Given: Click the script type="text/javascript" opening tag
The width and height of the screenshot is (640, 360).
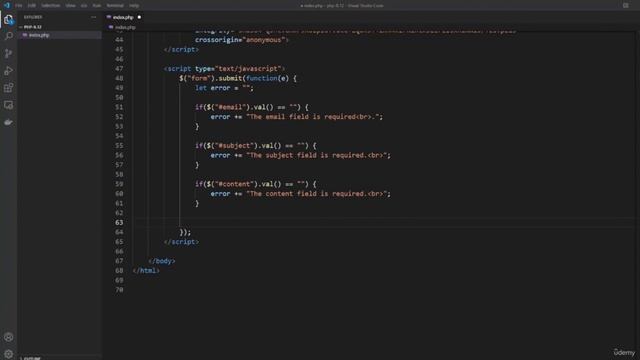Looking at the screenshot, I should pos(224,69).
